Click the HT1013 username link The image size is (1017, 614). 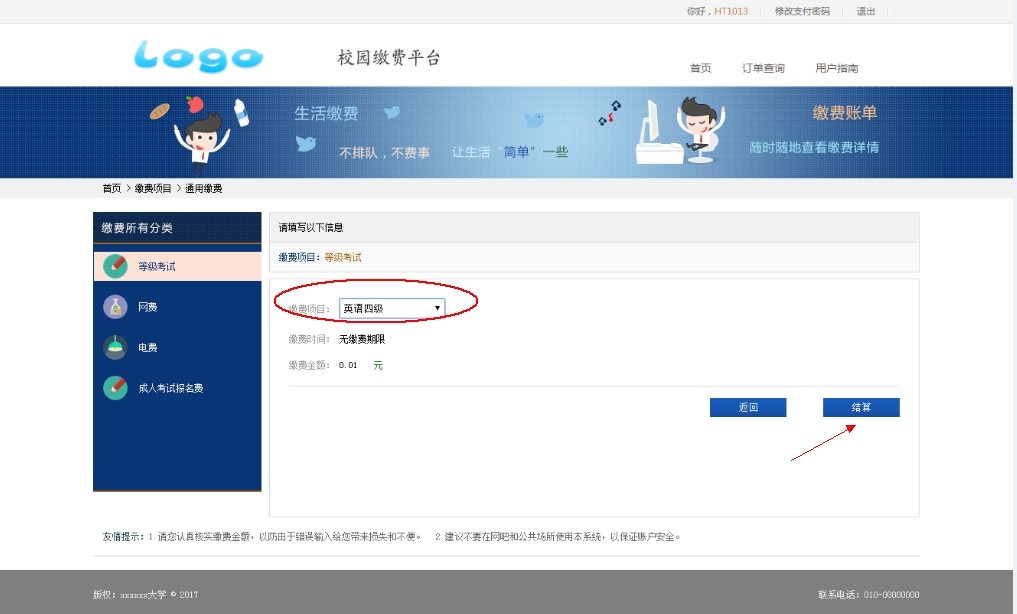click(731, 11)
